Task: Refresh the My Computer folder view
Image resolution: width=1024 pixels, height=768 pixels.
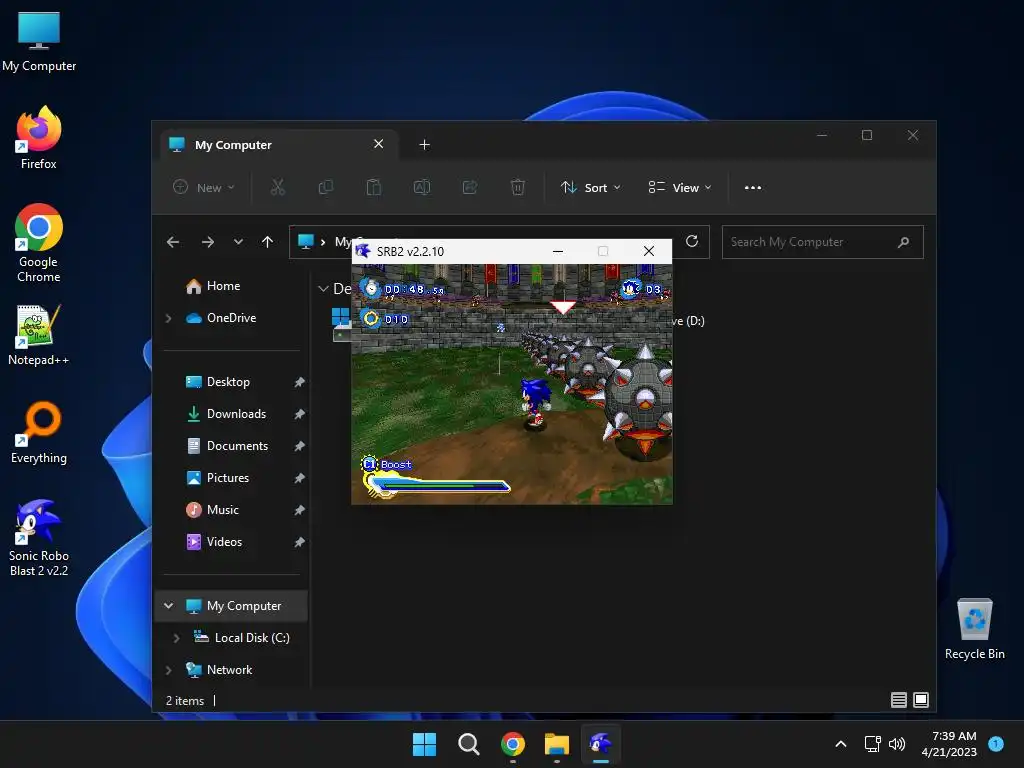Action: [692, 242]
